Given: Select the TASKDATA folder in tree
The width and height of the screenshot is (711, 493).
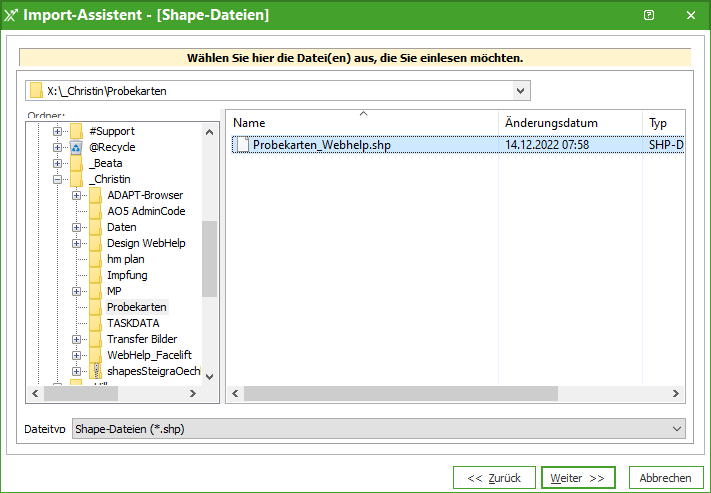Looking at the screenshot, I should pyautogui.click(x=132, y=323).
